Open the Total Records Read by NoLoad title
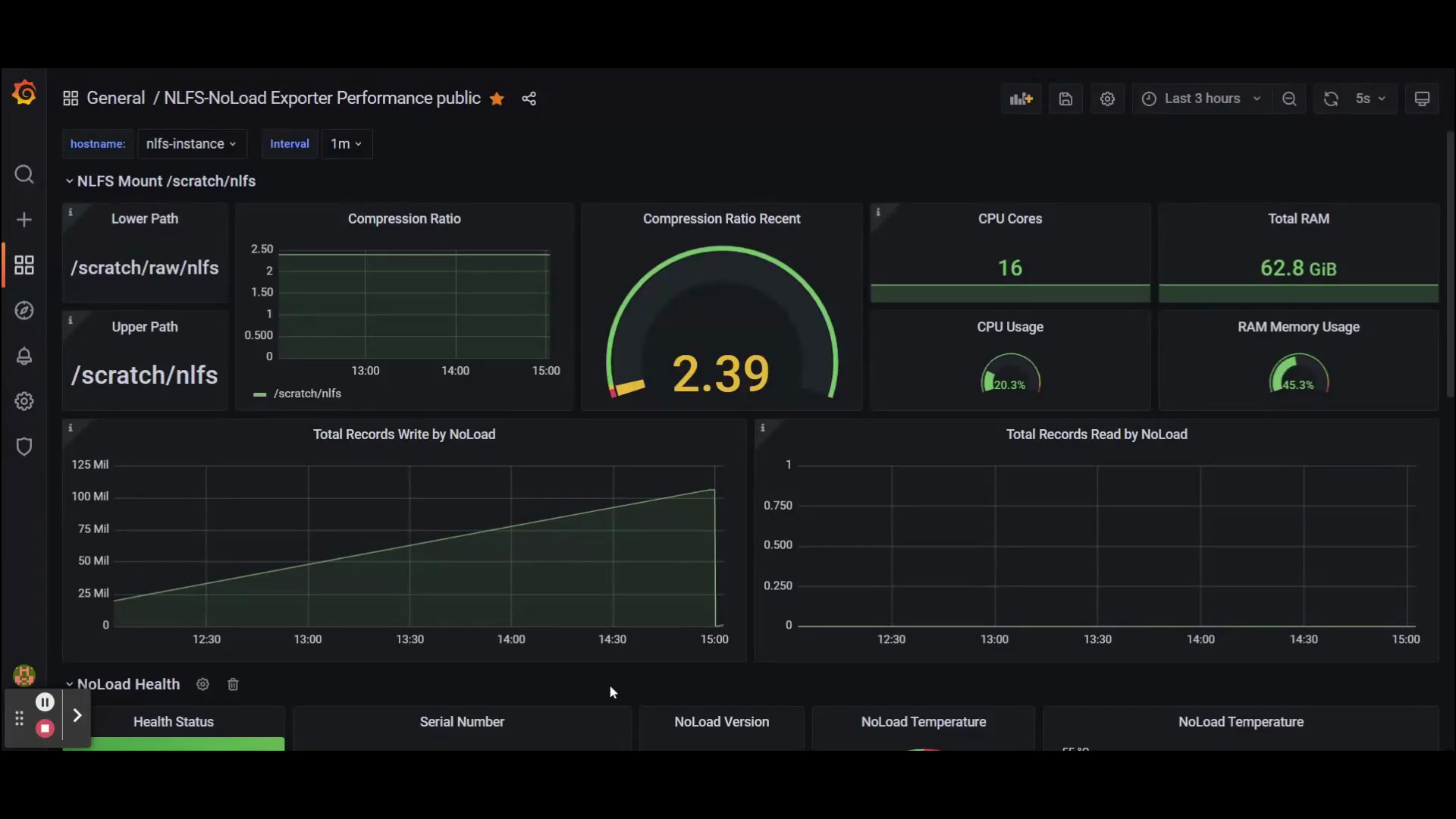Viewport: 1456px width, 819px height. (1097, 435)
